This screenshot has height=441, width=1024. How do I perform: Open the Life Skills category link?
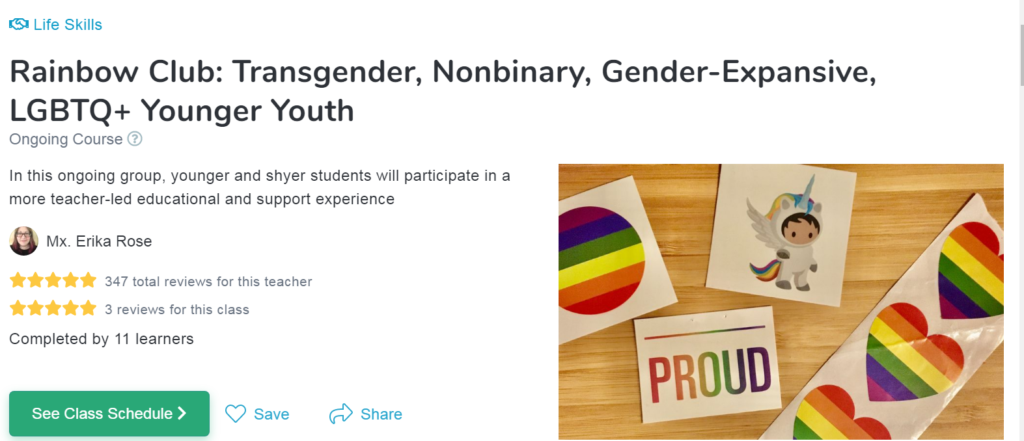(x=68, y=24)
